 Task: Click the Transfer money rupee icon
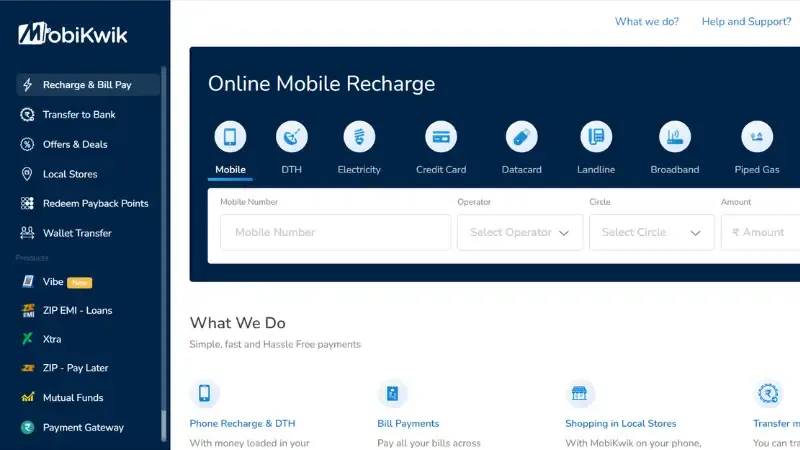pos(768,393)
